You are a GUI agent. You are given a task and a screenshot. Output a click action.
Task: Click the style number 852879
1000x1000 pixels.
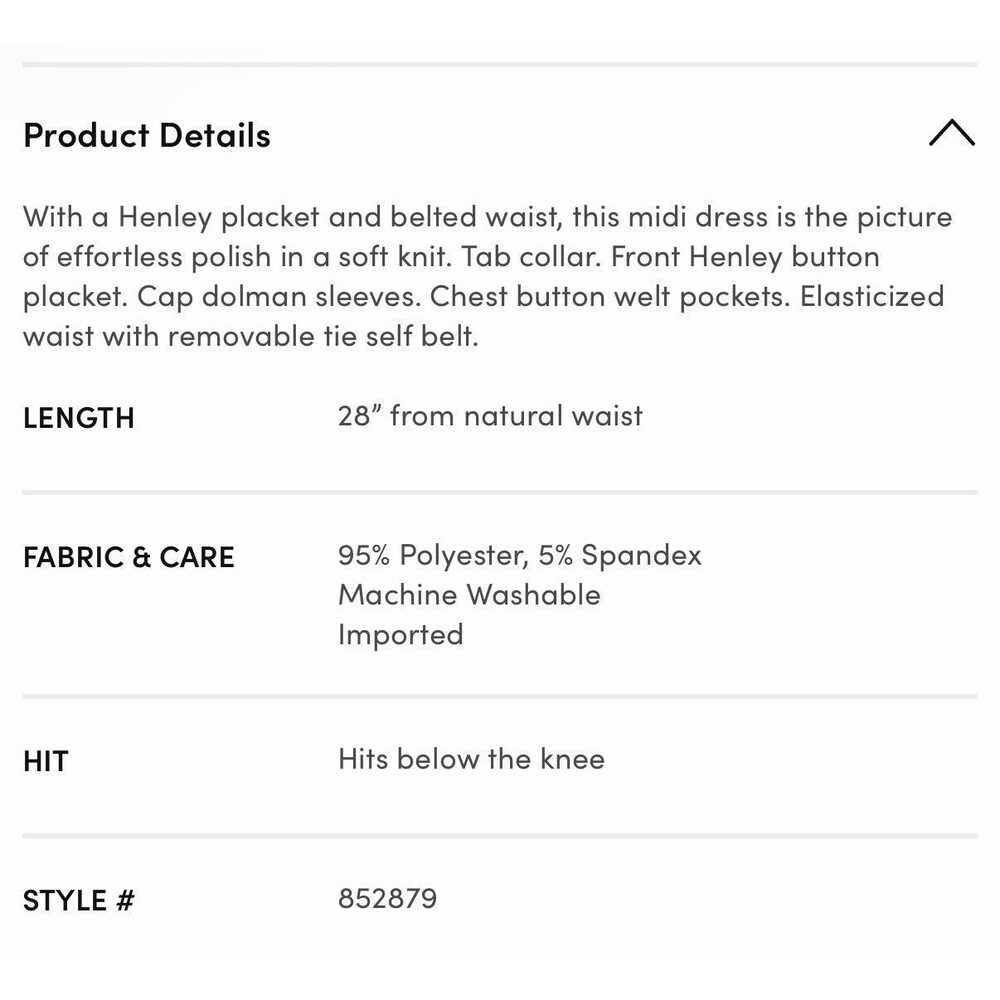pyautogui.click(x=388, y=898)
